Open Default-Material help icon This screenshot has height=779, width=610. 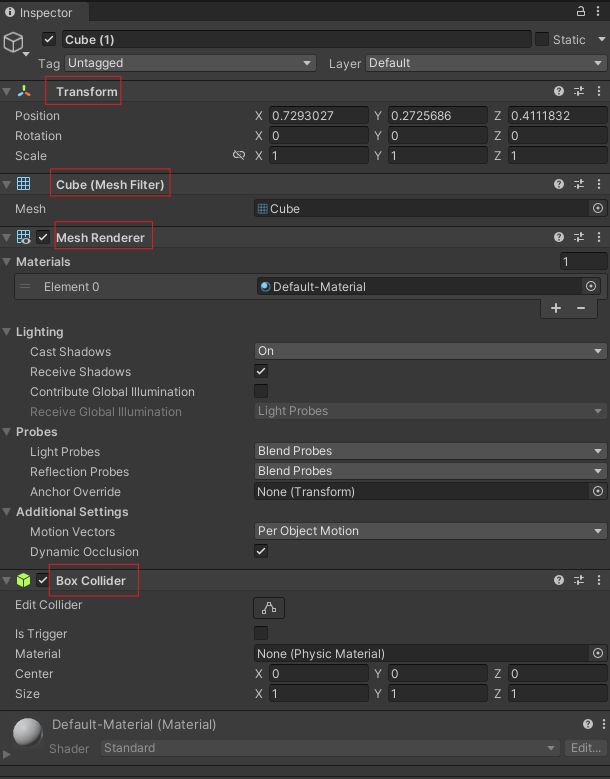[x=588, y=724]
